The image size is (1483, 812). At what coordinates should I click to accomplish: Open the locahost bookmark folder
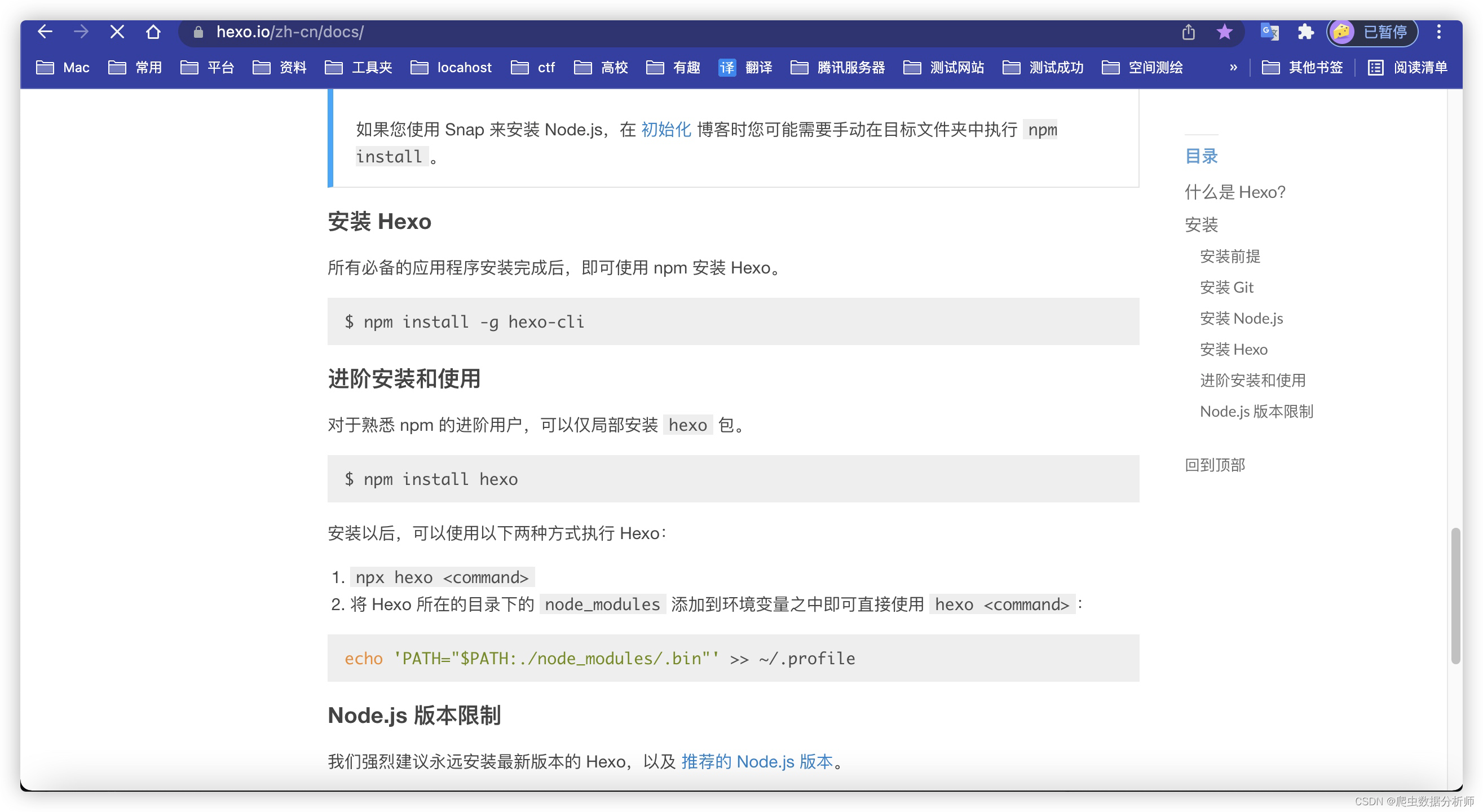coord(451,67)
